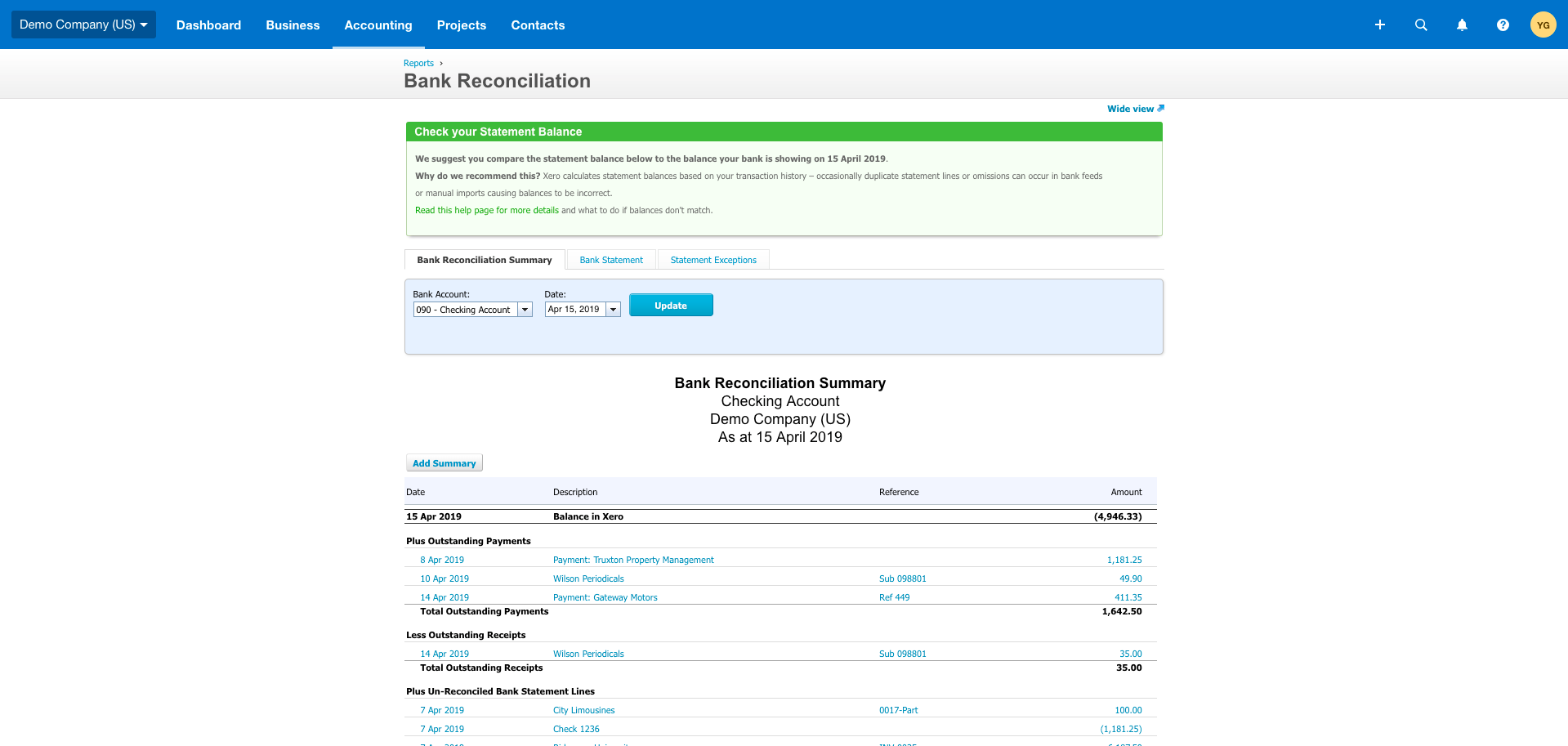Click the 49.90 amount
The width and height of the screenshot is (1568, 746).
[1131, 578]
